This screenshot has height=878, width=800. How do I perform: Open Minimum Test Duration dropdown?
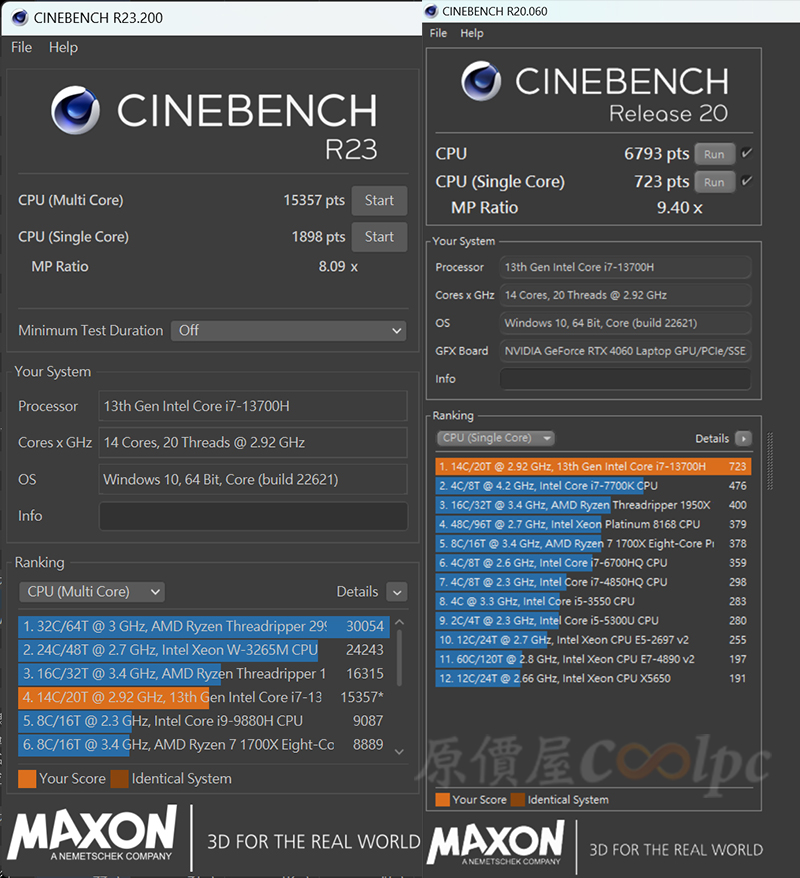pyautogui.click(x=288, y=330)
